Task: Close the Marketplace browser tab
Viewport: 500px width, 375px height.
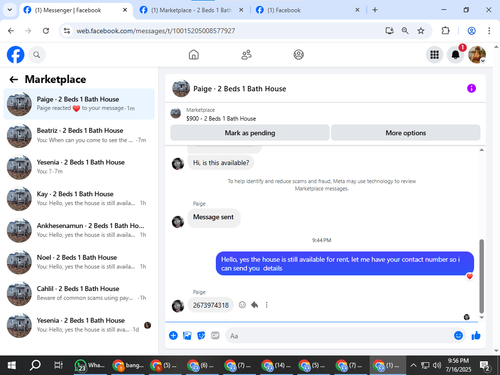Action: click(x=241, y=10)
